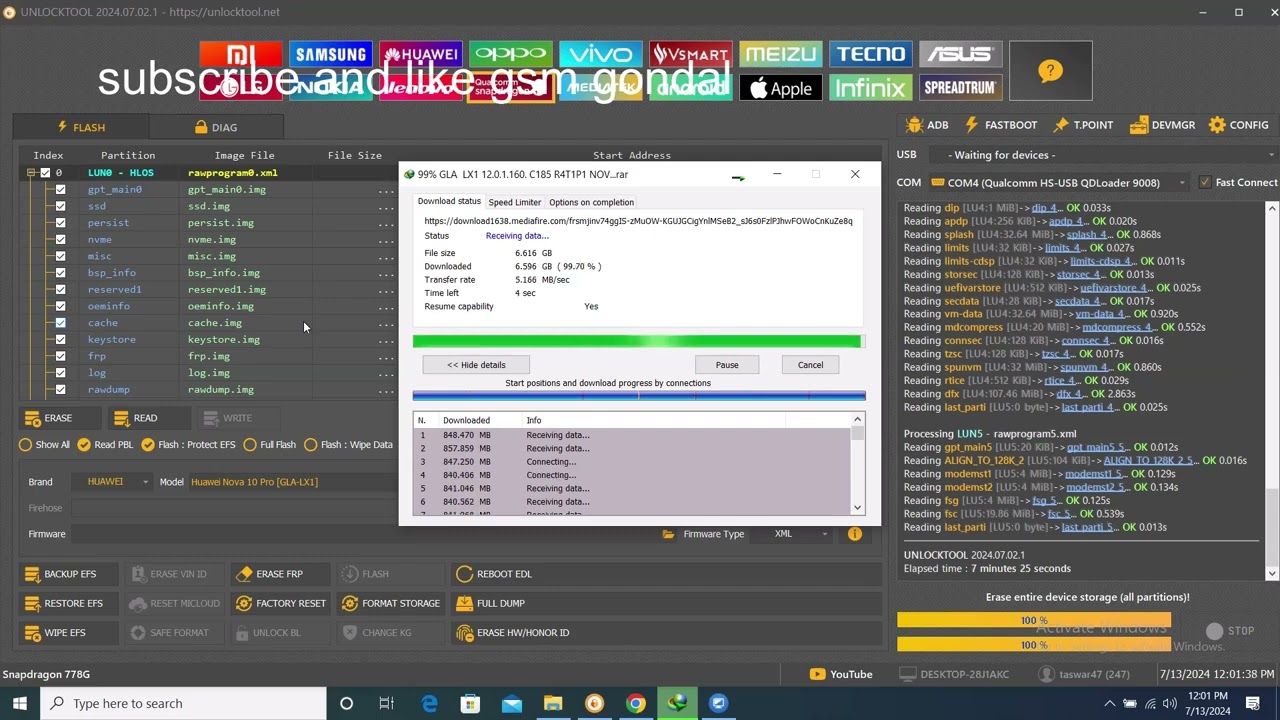This screenshot has width=1280, height=720.
Task: Open the Brand dropdown showing HUAWEI
Action: [x=112, y=482]
